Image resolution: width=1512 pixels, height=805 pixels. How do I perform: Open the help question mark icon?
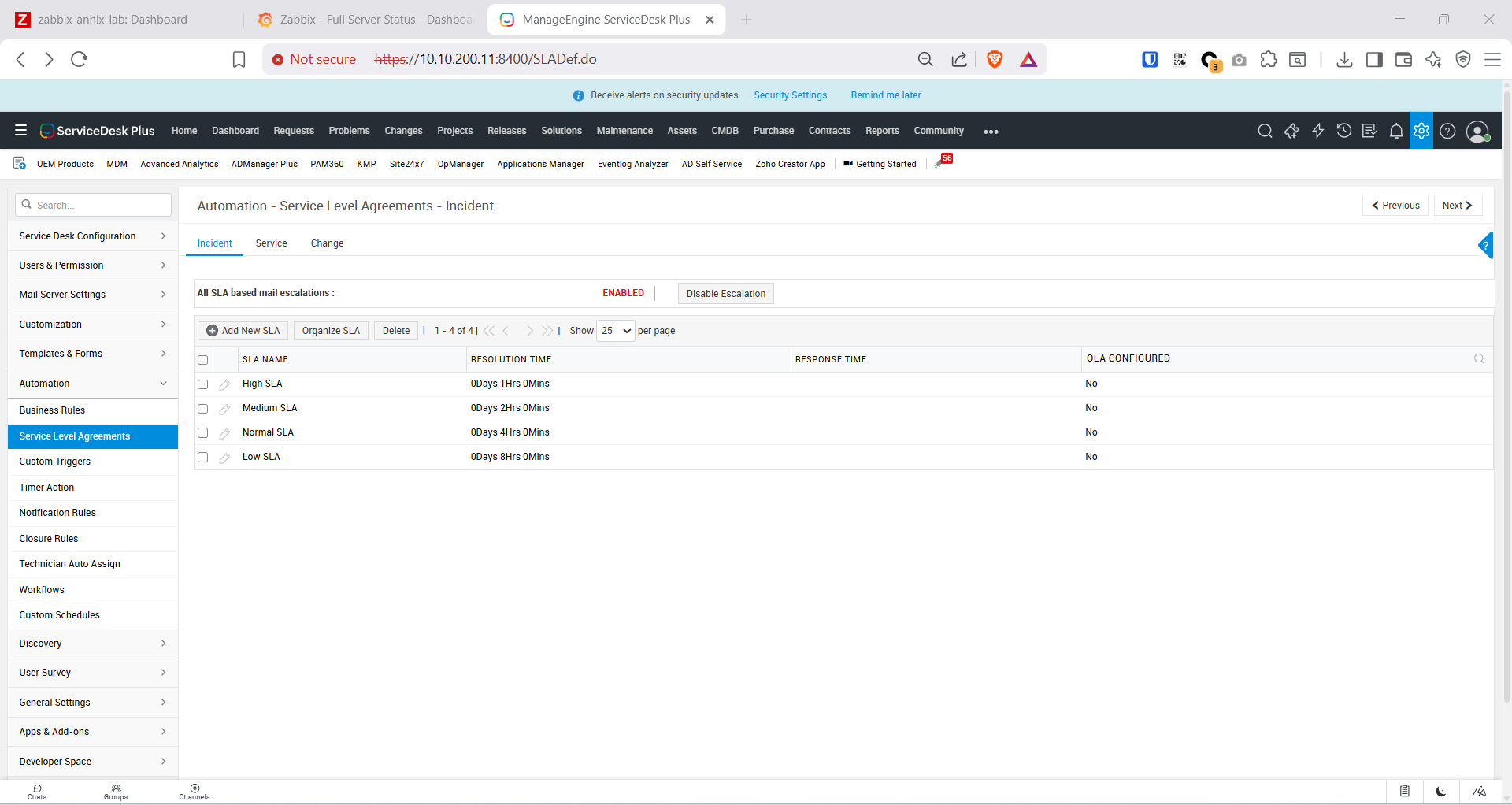pyautogui.click(x=1447, y=131)
